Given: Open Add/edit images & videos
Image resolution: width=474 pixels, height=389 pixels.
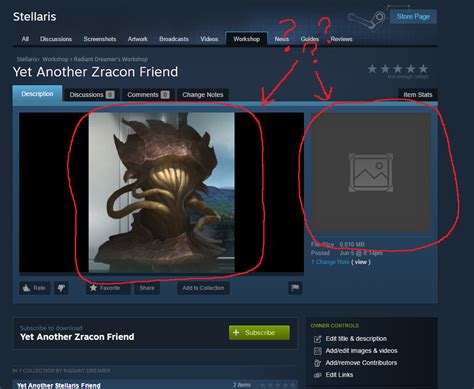Looking at the screenshot, I should (361, 351).
